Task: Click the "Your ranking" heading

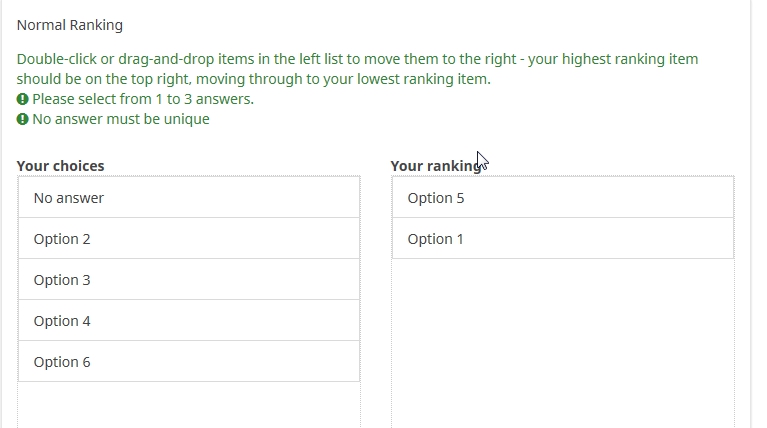Action: 435,166
